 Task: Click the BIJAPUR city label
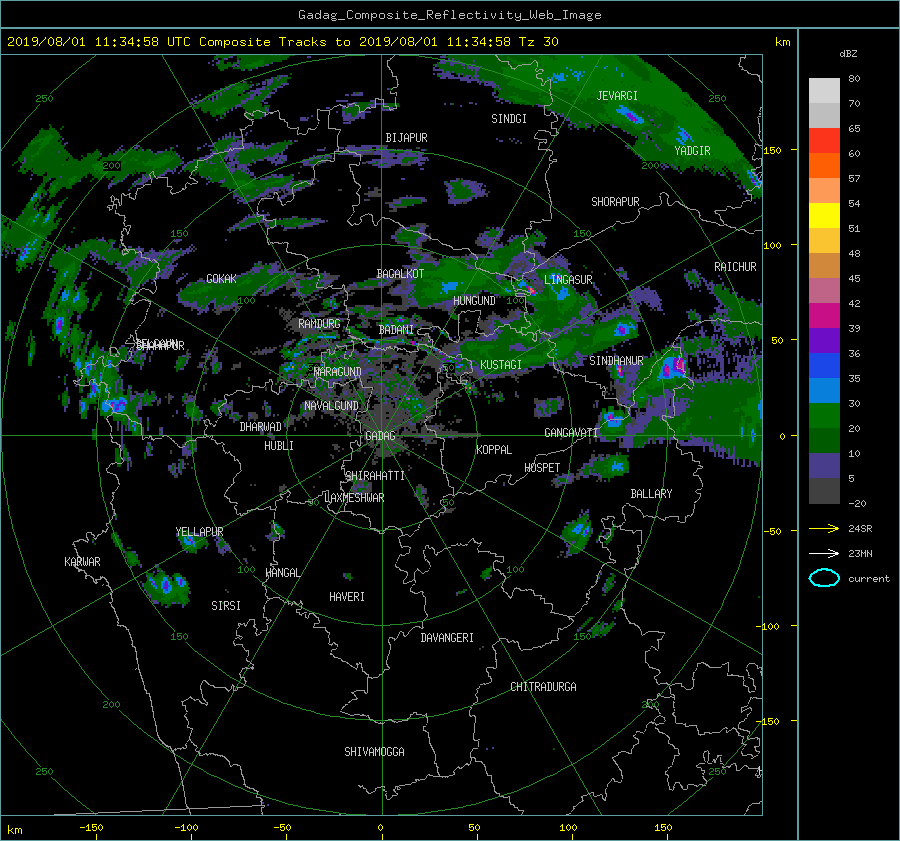[x=406, y=138]
